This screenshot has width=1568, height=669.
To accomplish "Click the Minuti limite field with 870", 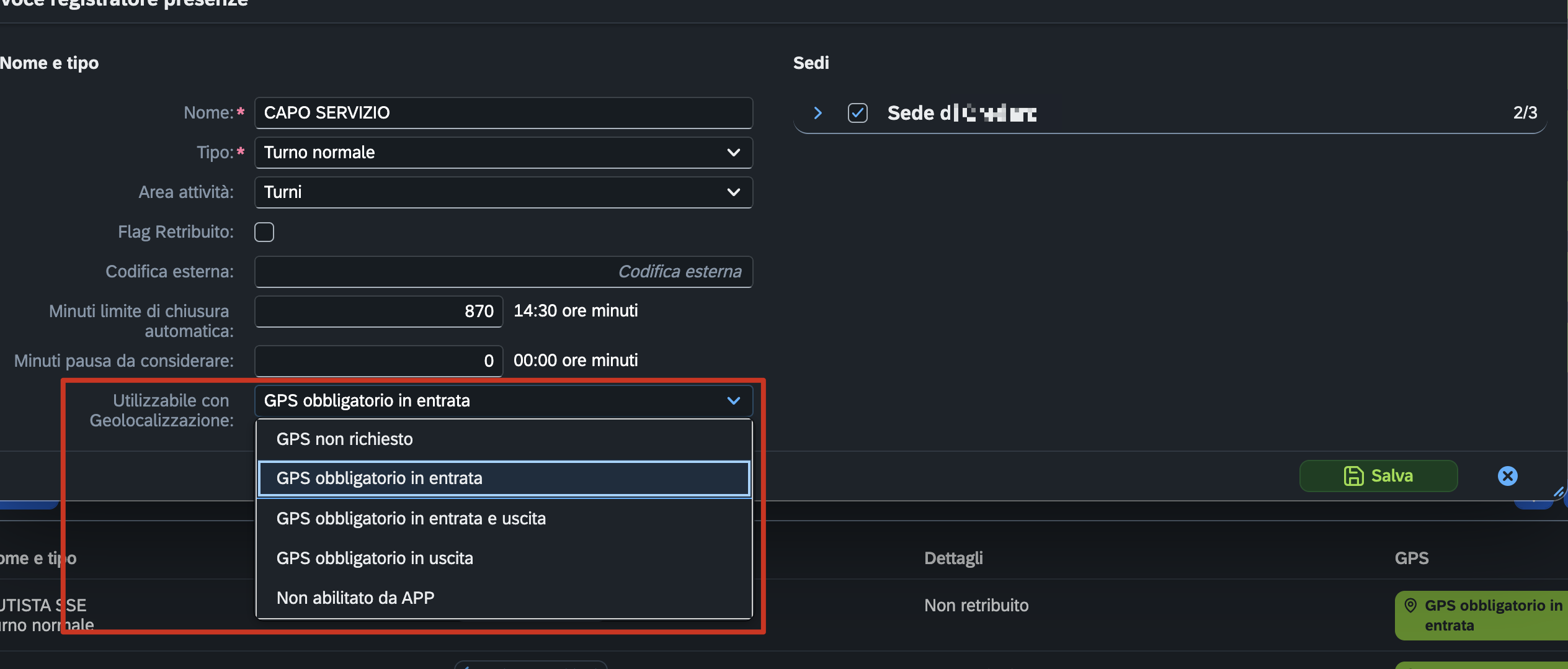I will click(378, 312).
